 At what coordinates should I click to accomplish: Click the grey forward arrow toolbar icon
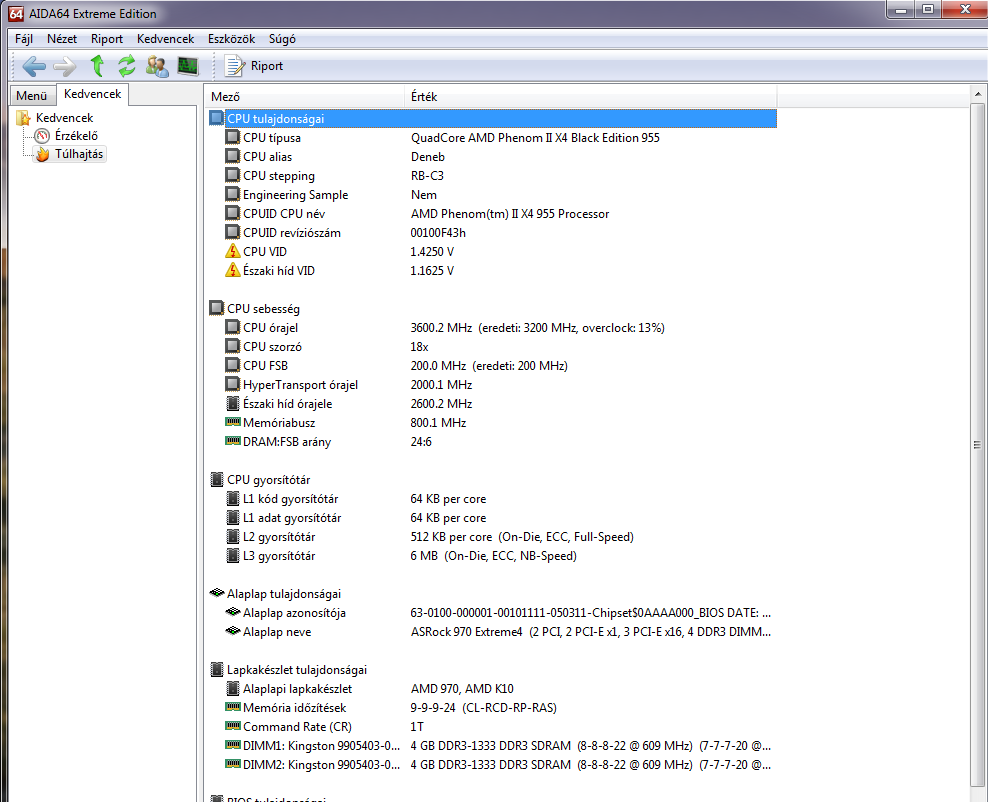[65, 66]
